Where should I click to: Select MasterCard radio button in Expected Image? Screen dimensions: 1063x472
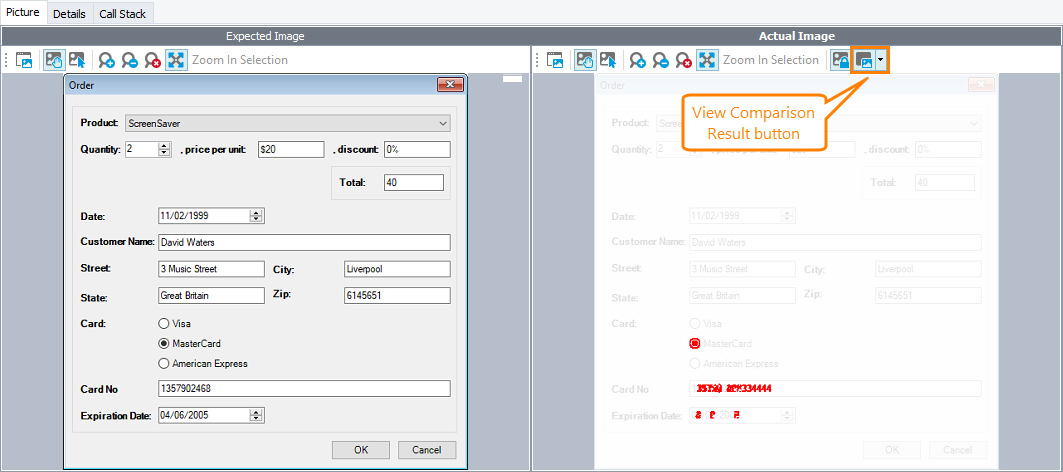click(x=164, y=343)
